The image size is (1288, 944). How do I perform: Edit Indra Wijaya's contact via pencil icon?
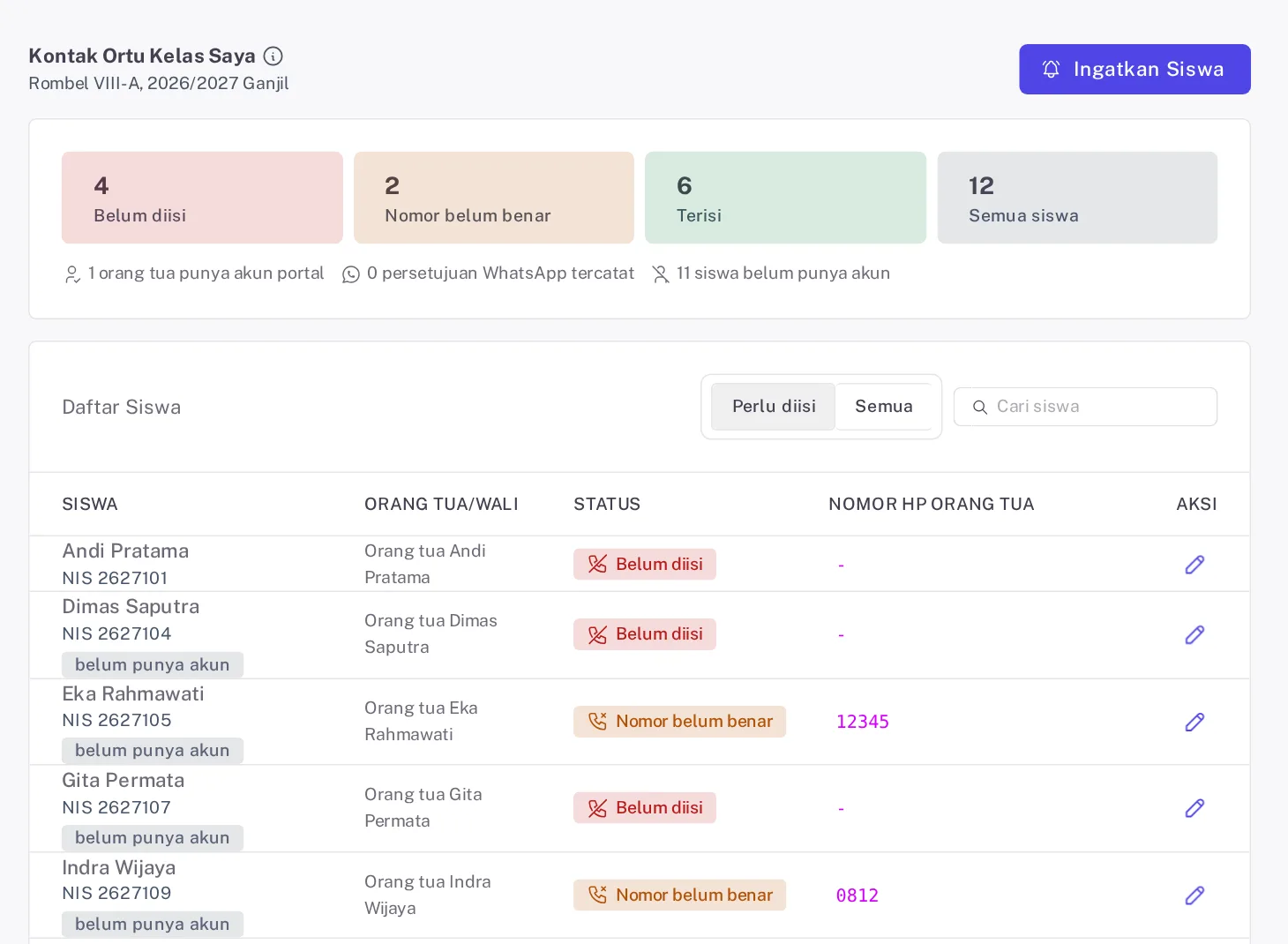tap(1194, 895)
